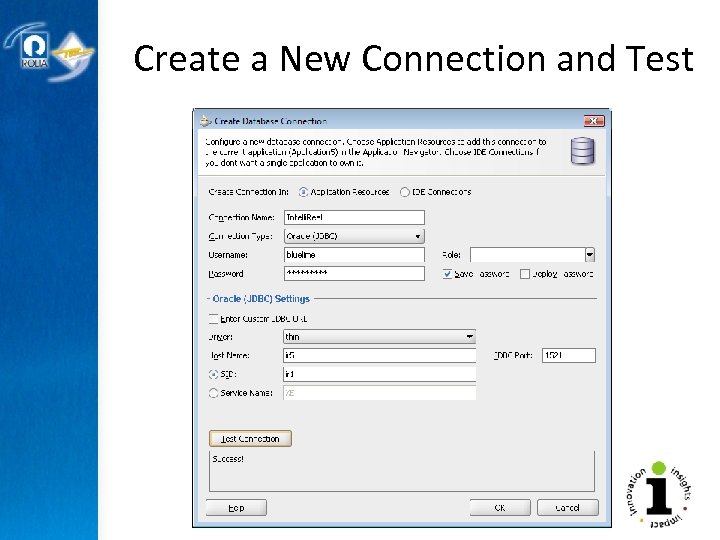Click the Cancel button

click(x=568, y=508)
